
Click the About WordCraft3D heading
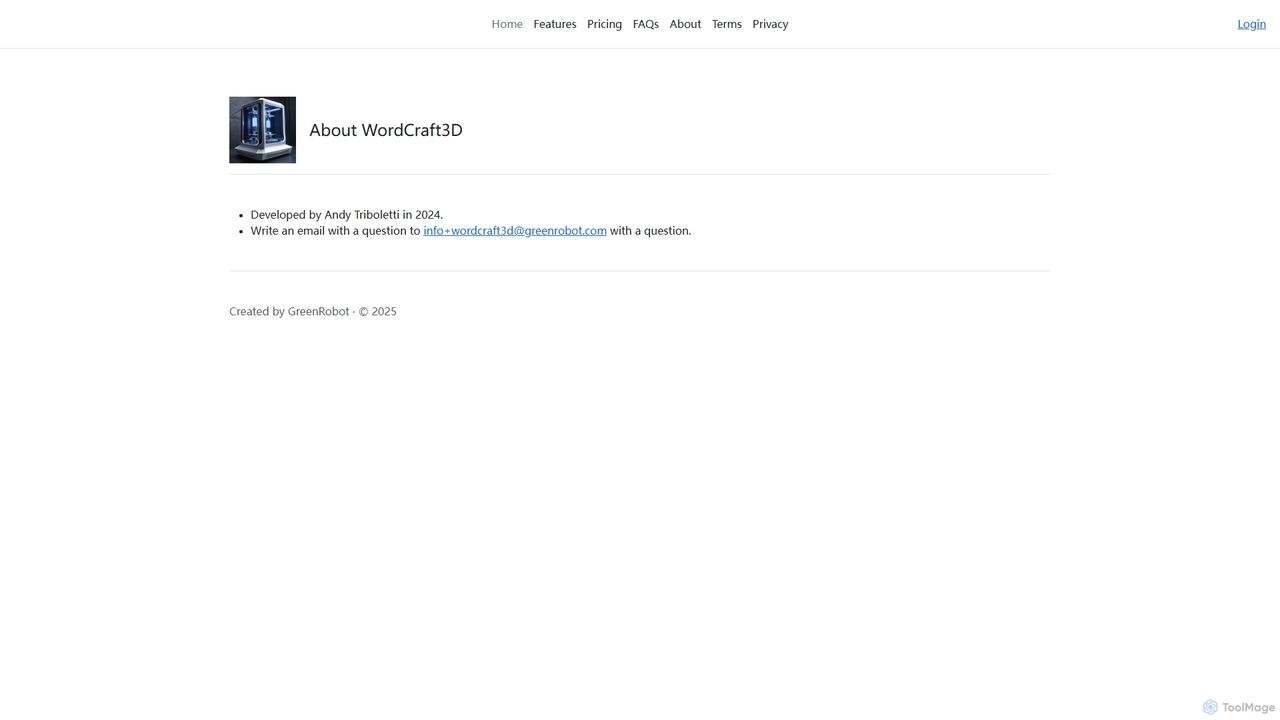pyautogui.click(x=386, y=130)
